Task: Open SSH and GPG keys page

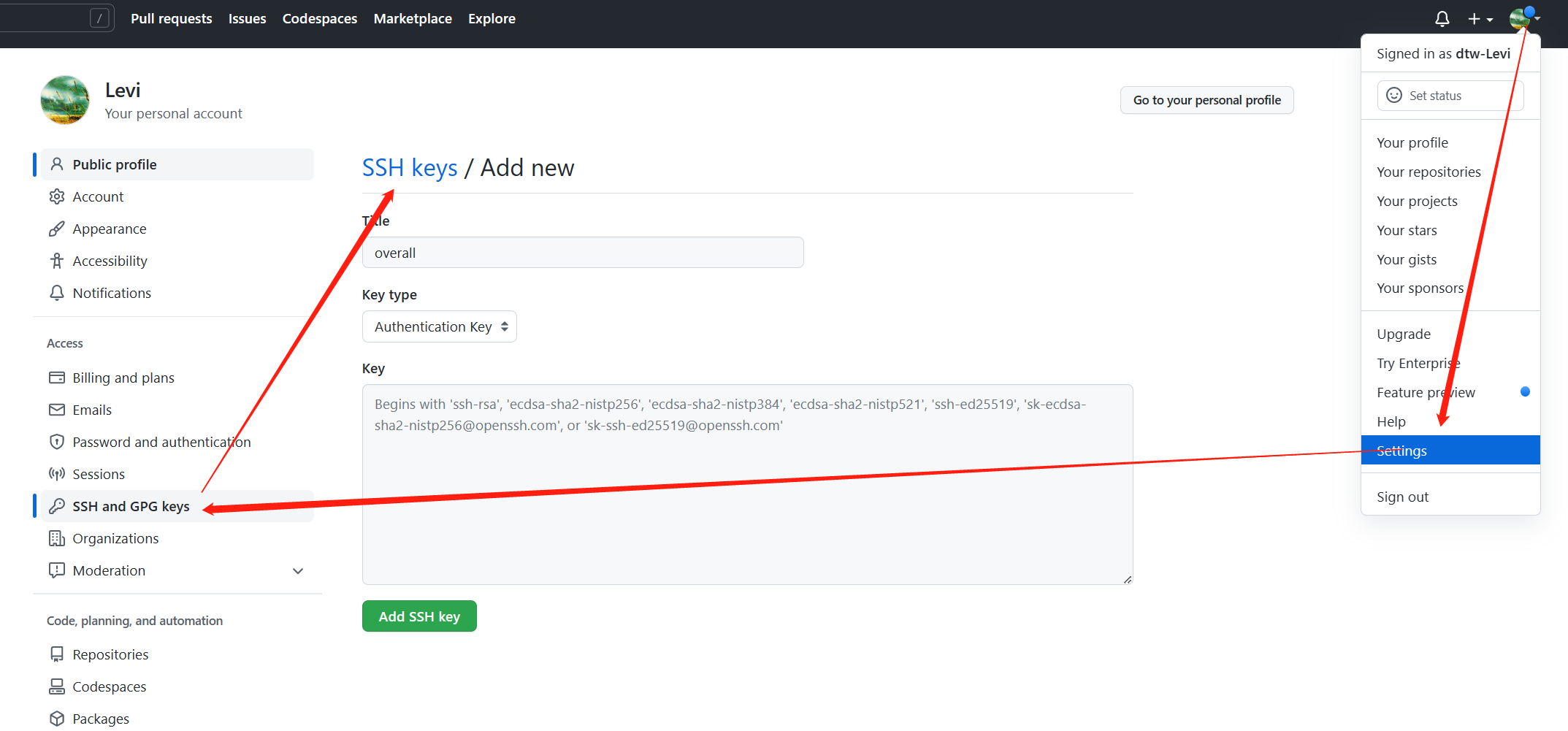Action: click(x=177, y=506)
